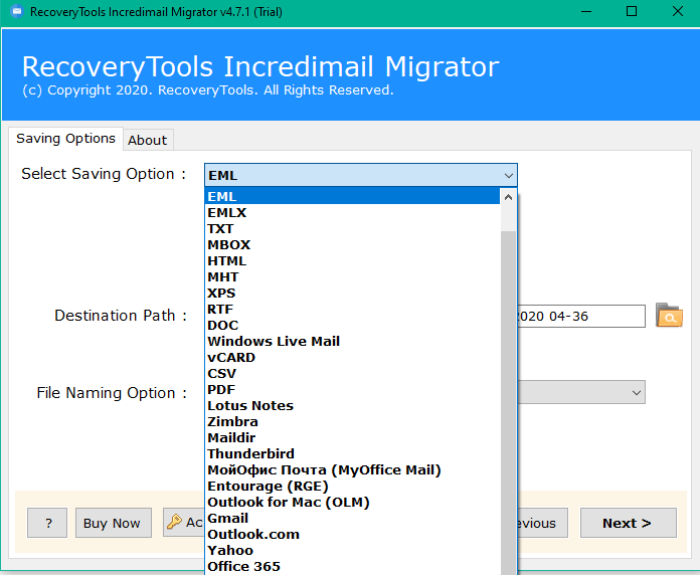700x575 pixels.
Task: Choose Gmail from the list
Action: pyautogui.click(x=352, y=518)
